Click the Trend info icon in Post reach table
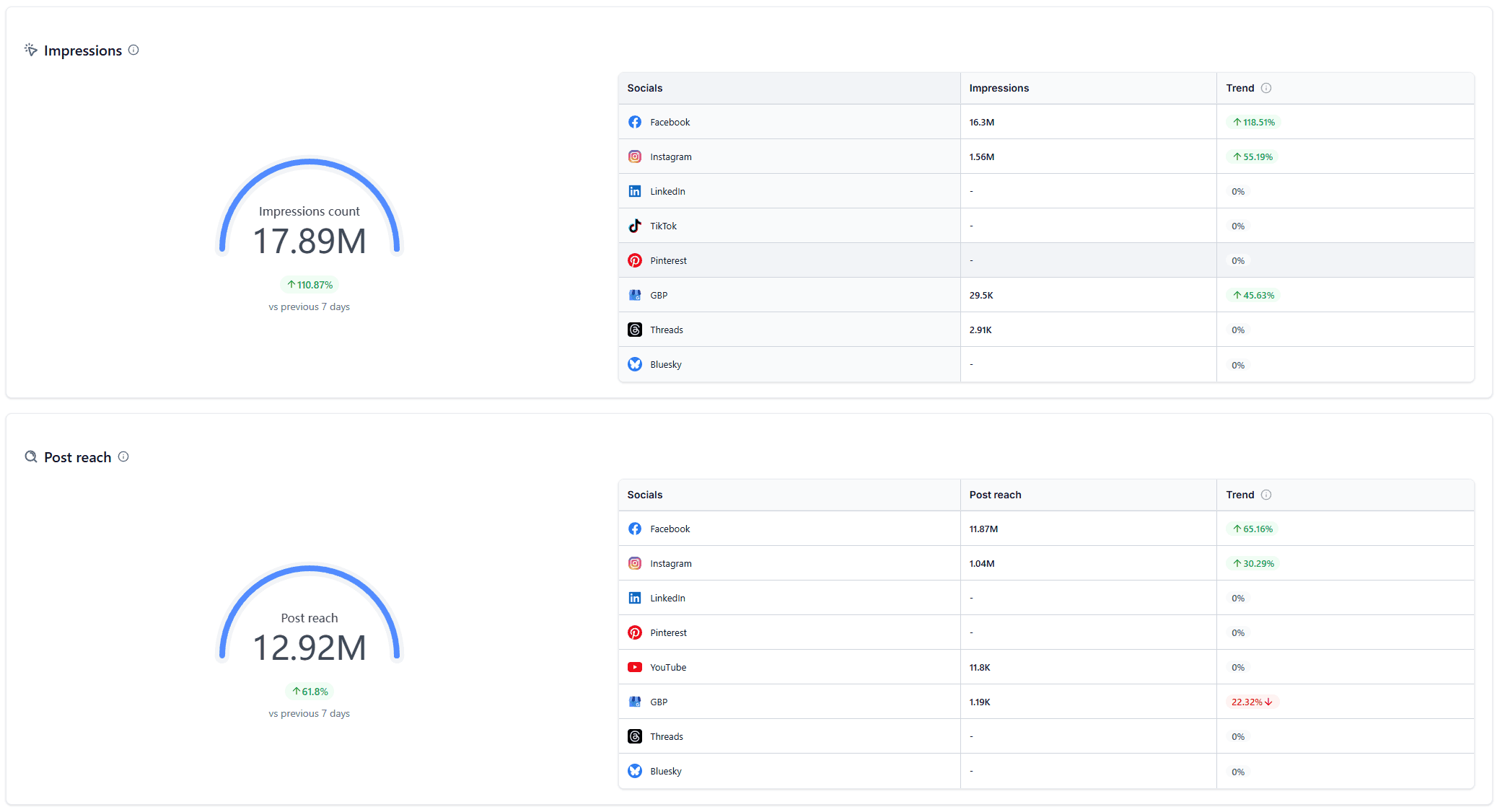The height and width of the screenshot is (812, 1505). [1266, 495]
